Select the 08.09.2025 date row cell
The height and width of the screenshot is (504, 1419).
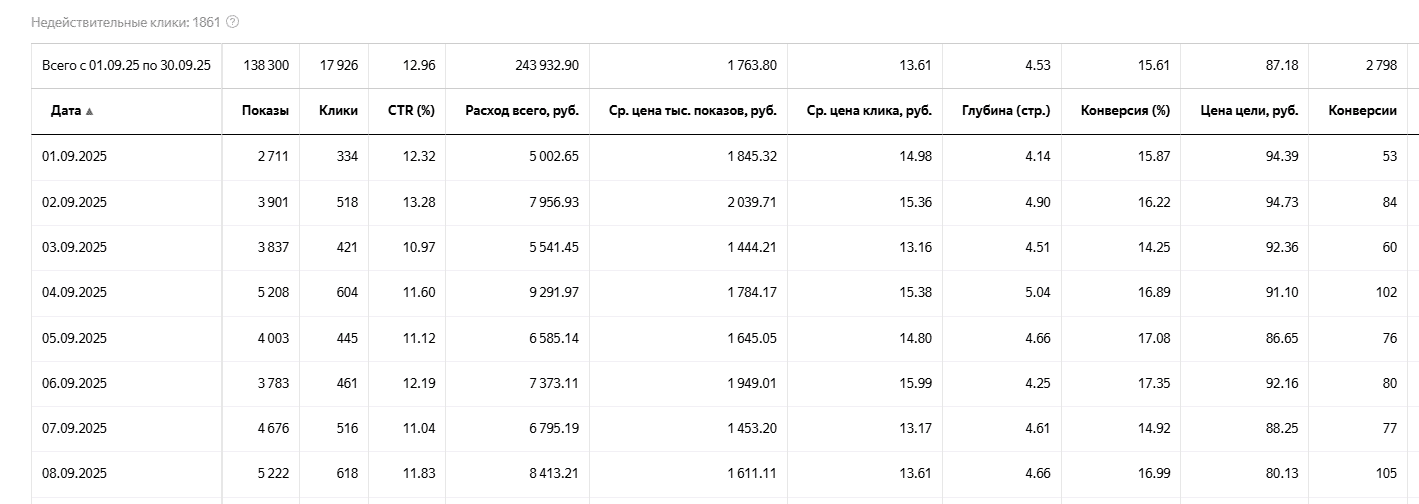pos(74,473)
